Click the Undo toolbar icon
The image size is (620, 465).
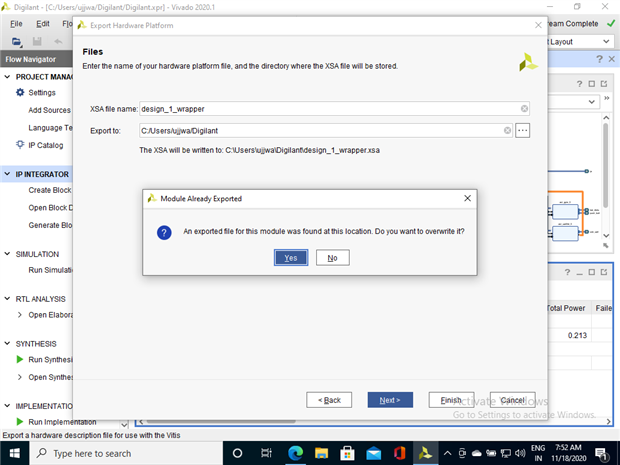pyautogui.click(x=58, y=42)
